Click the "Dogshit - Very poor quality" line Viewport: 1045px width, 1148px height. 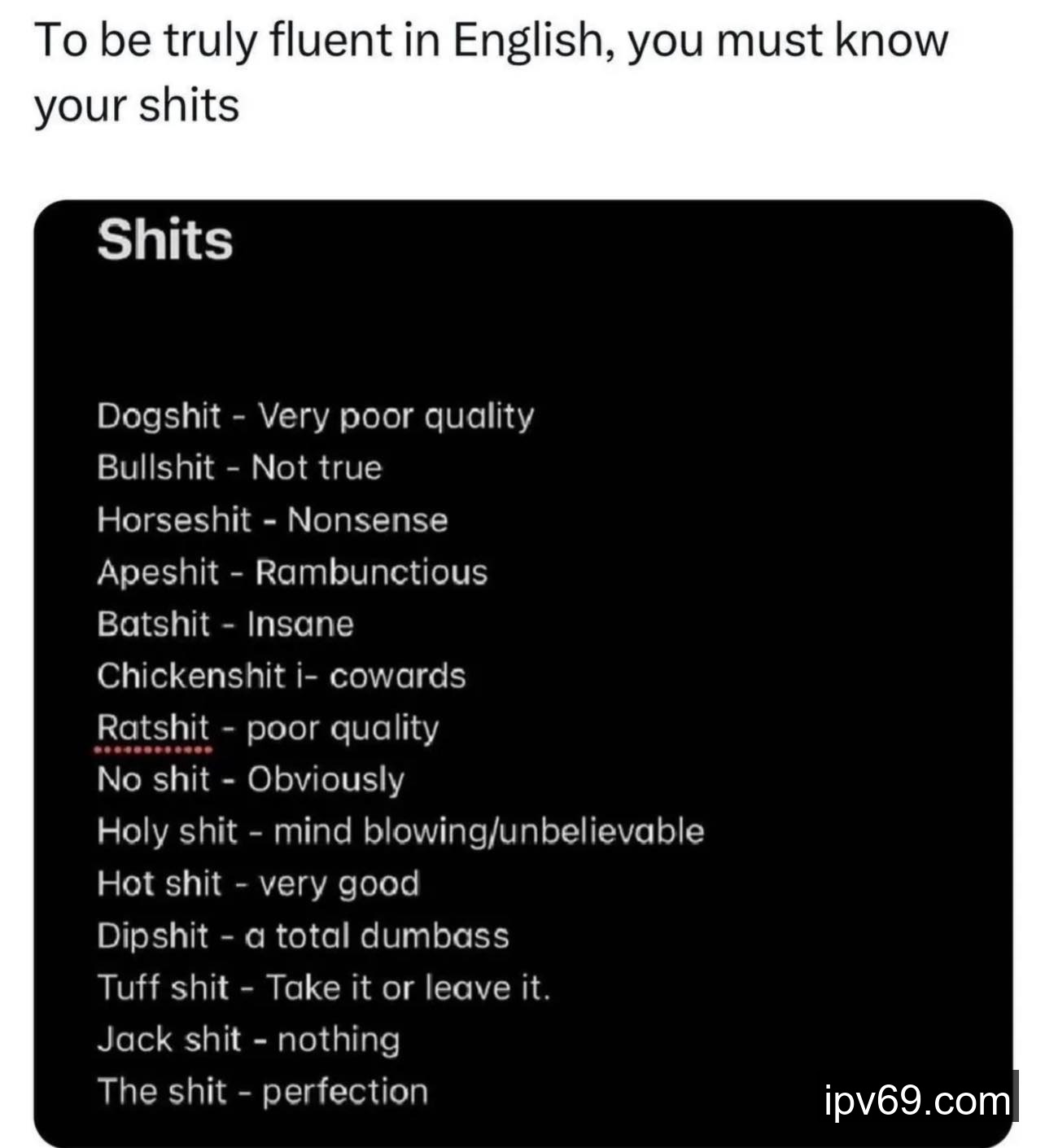coord(315,416)
